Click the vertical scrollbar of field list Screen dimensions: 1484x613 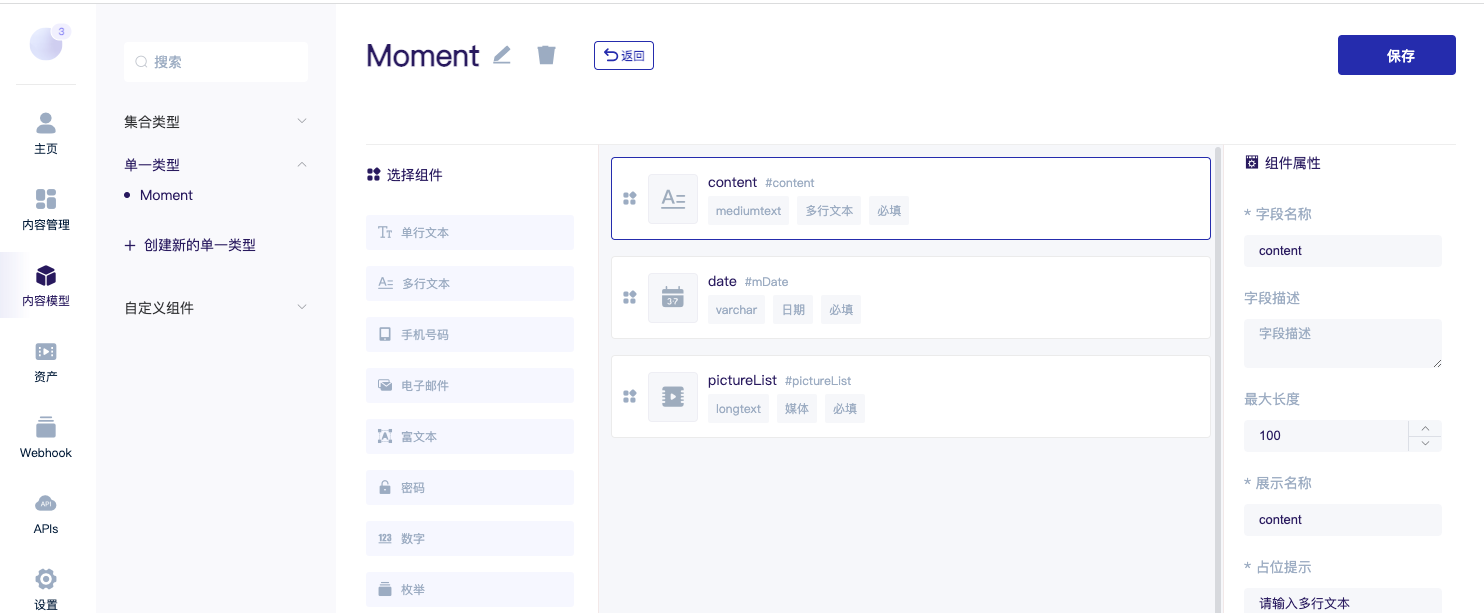coord(1217,380)
